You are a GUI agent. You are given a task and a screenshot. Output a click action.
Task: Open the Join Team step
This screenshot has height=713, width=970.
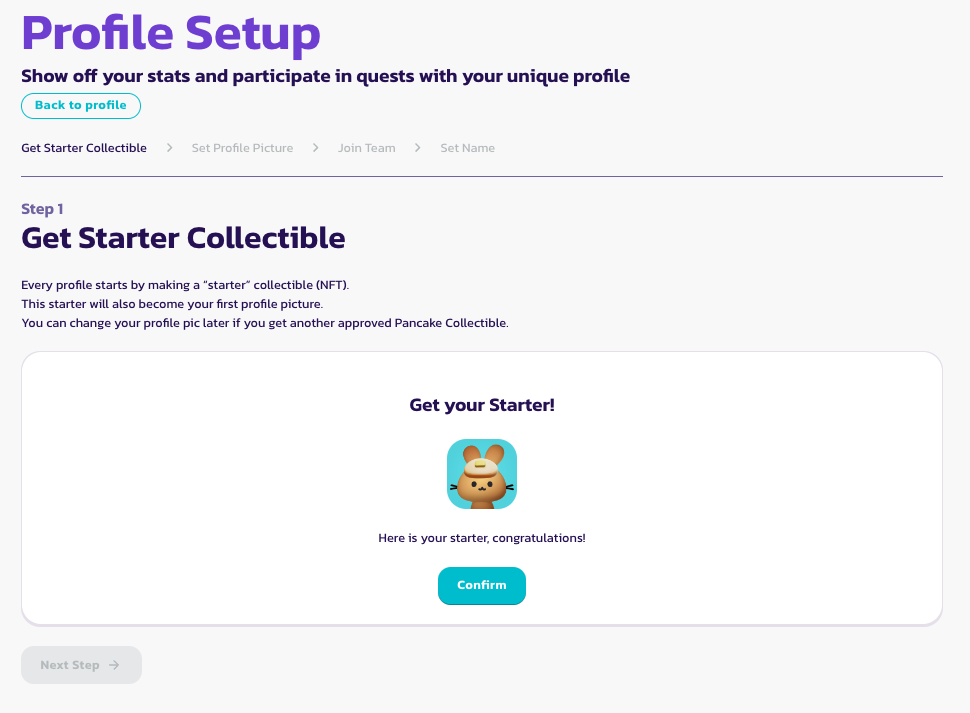coord(366,148)
